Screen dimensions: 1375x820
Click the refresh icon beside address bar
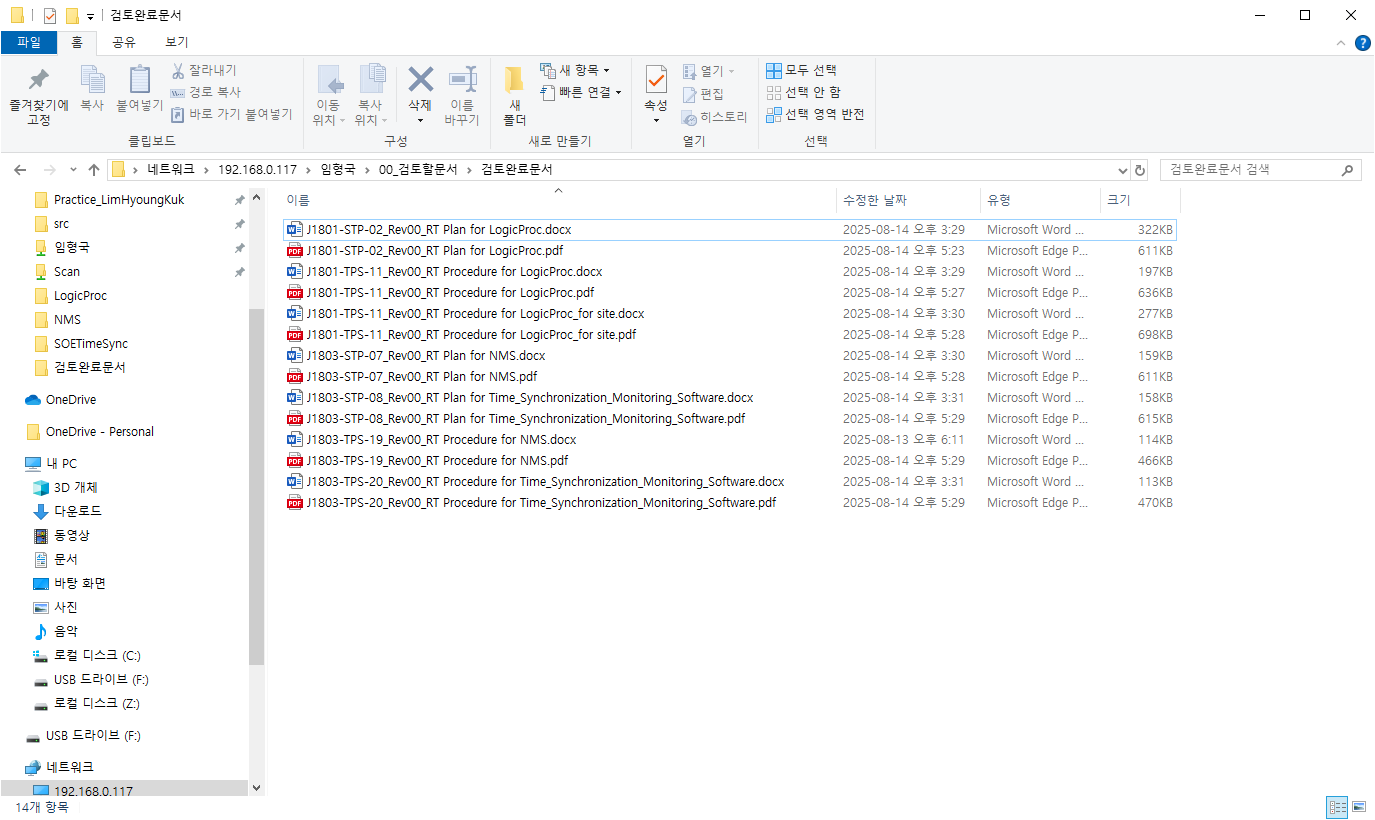tap(1140, 170)
